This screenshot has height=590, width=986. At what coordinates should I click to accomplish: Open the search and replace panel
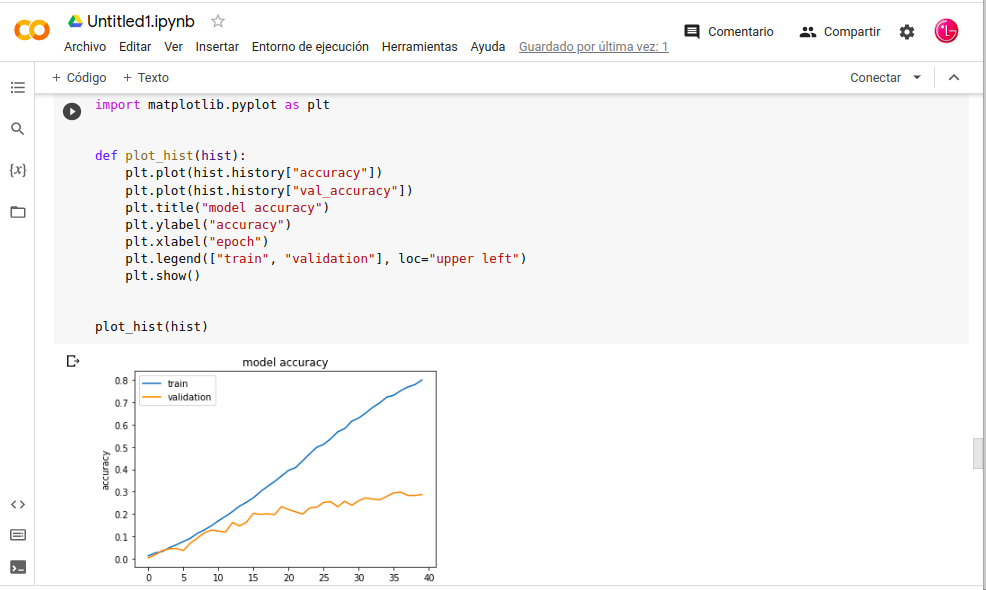(17, 129)
